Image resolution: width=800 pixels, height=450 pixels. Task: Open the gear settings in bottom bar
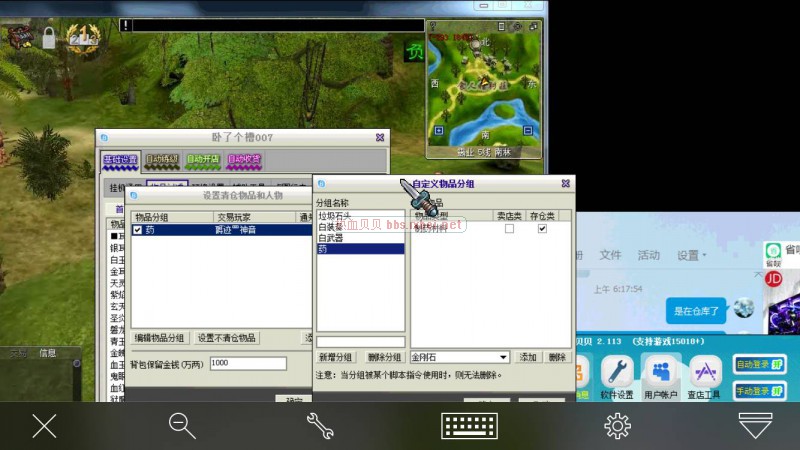617,426
